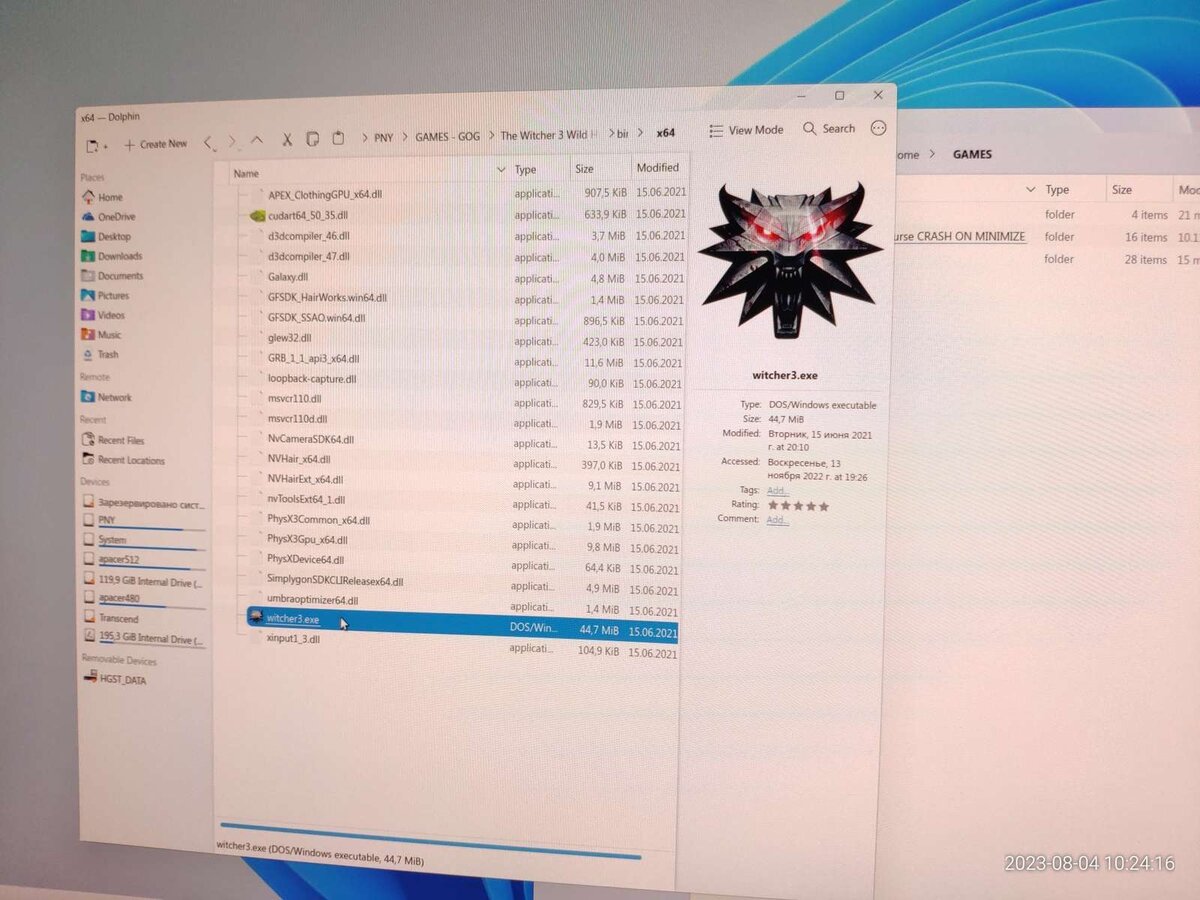Open Recent Files in sidebar
The width and height of the screenshot is (1200, 900).
point(114,440)
